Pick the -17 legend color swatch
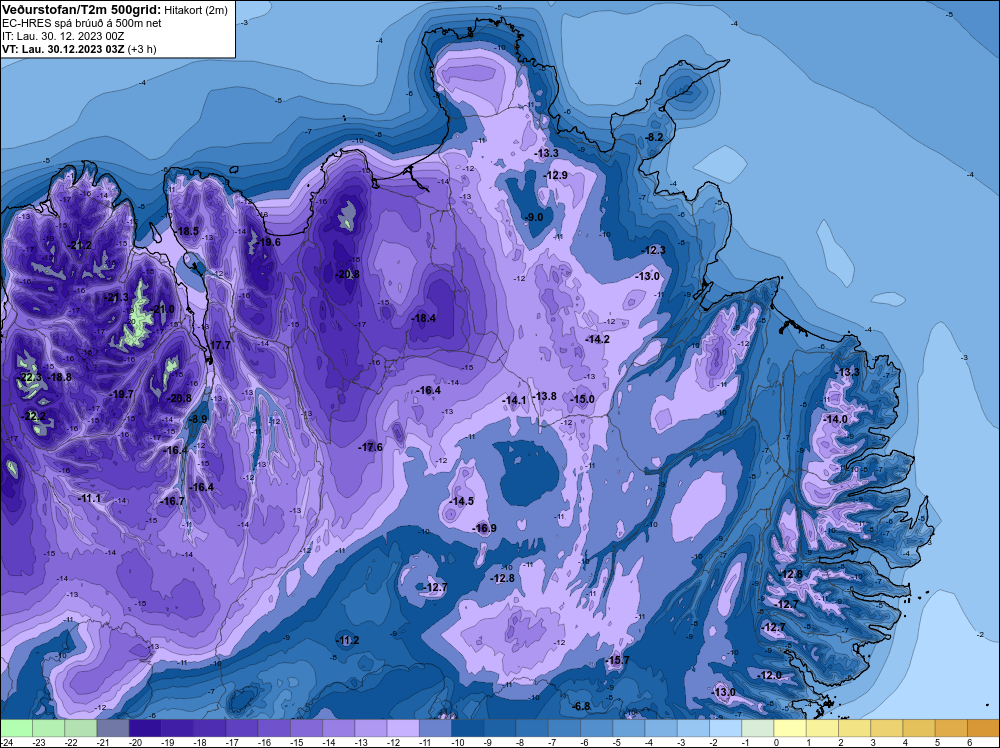Screen dimensions: 1000x748 pos(242,728)
